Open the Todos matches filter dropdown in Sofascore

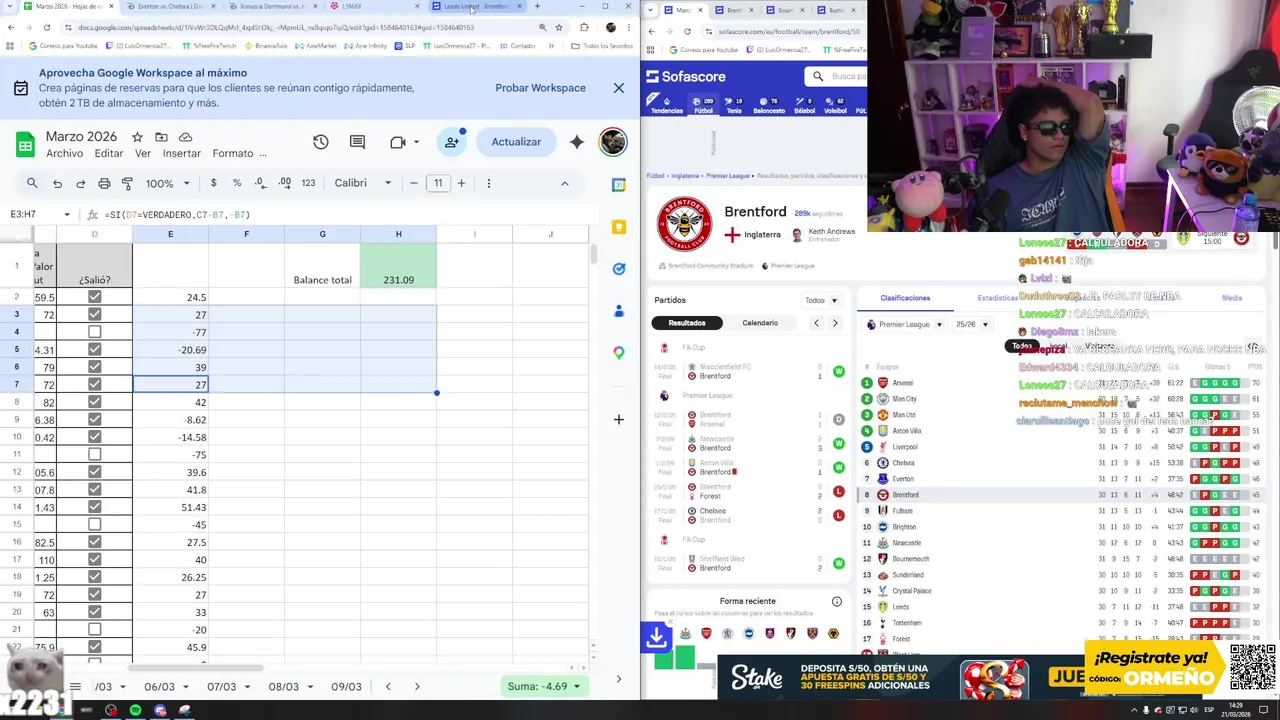[x=821, y=300]
